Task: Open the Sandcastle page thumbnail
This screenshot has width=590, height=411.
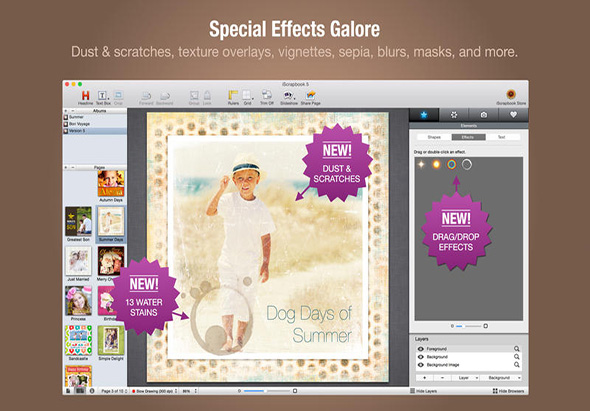Action: (78, 340)
